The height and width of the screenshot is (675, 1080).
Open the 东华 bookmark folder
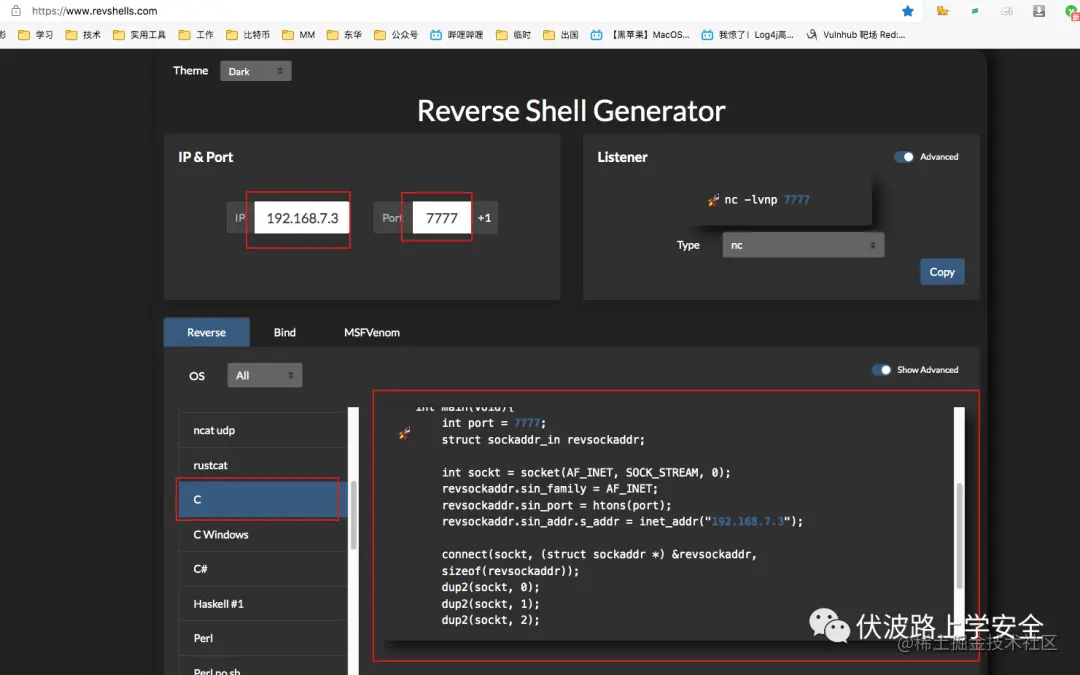point(344,34)
